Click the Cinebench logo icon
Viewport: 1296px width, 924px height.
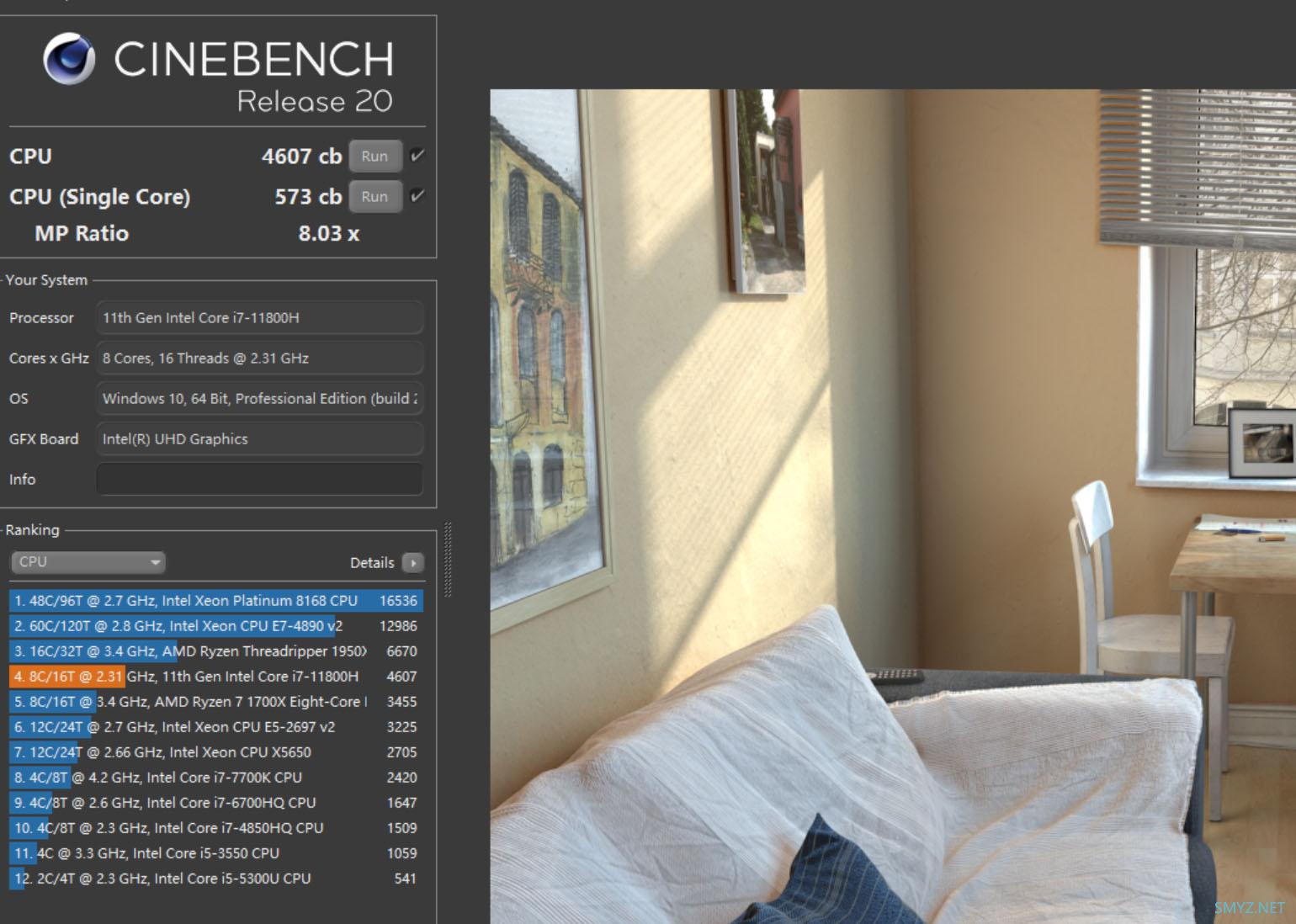pyautogui.click(x=69, y=59)
